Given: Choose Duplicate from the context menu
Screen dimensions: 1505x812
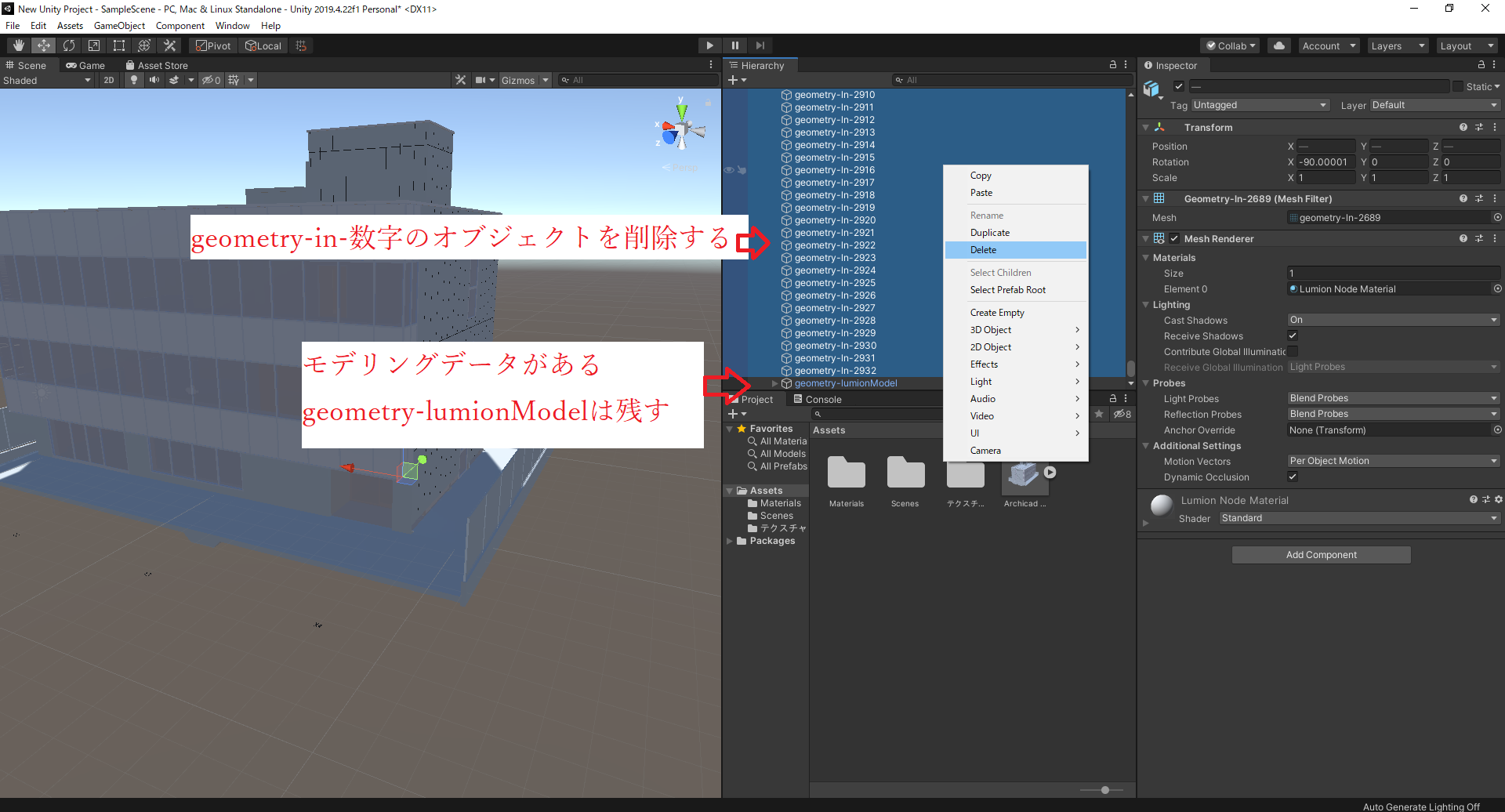Looking at the screenshot, I should pos(1016,233).
